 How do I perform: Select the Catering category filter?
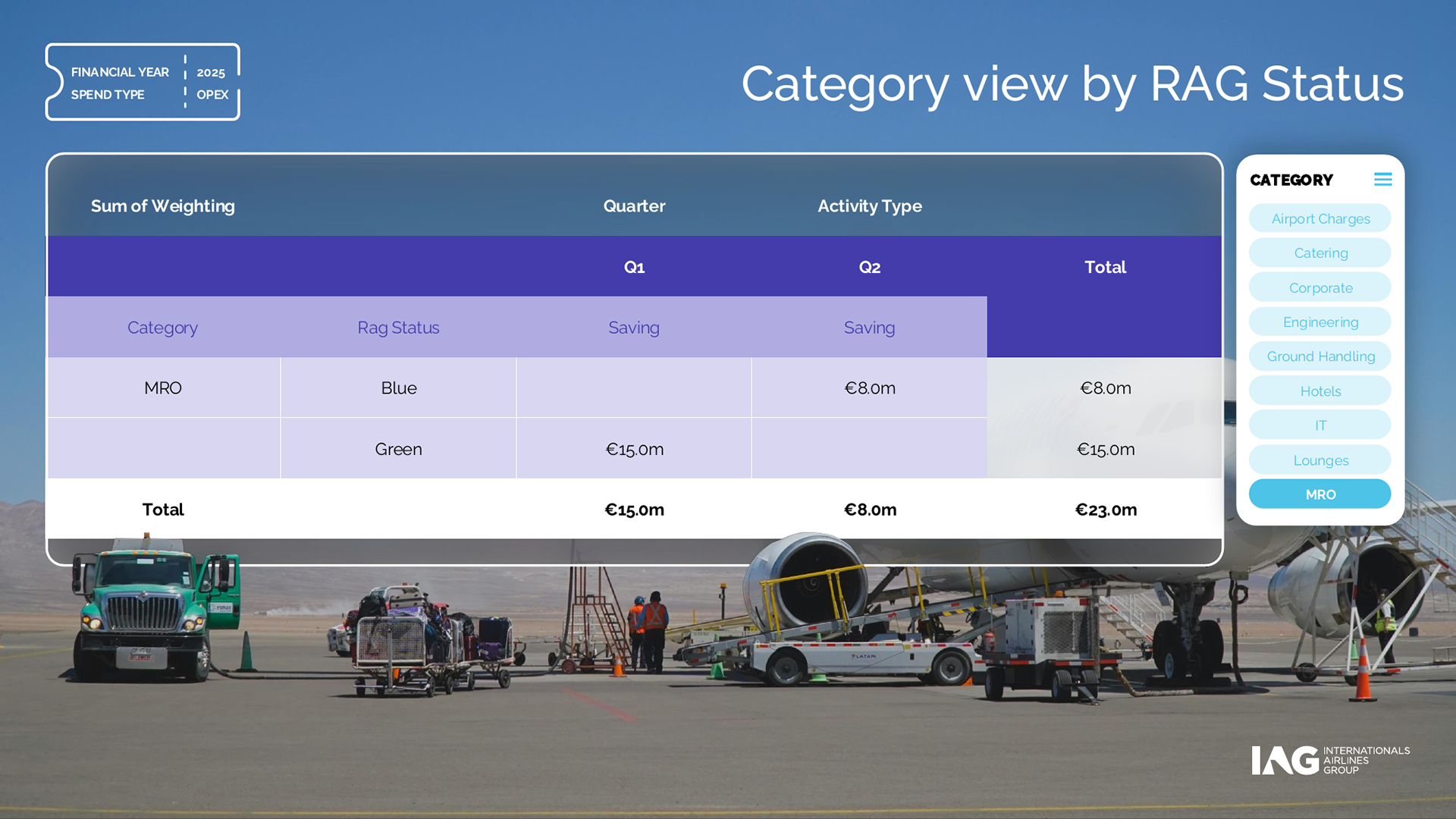point(1319,253)
